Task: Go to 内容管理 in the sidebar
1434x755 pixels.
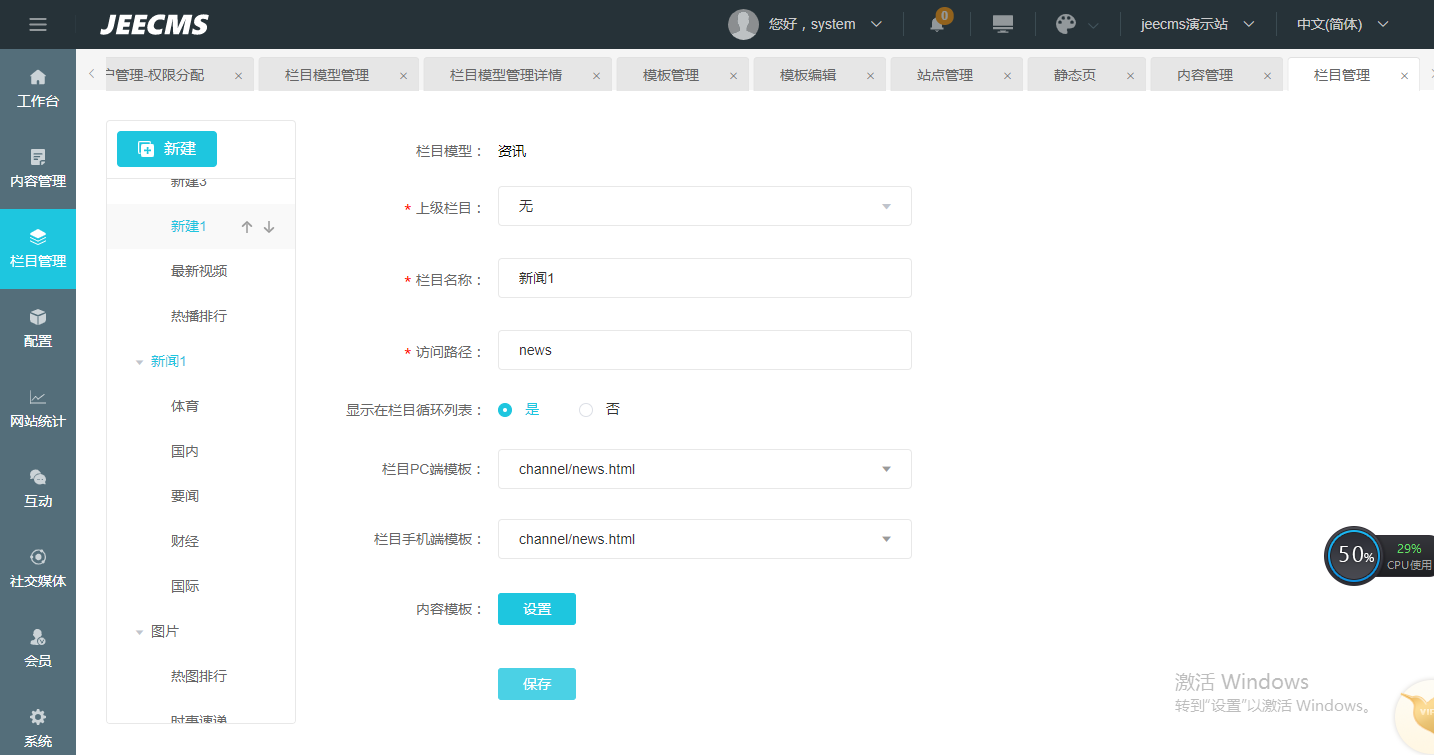Action: point(38,168)
